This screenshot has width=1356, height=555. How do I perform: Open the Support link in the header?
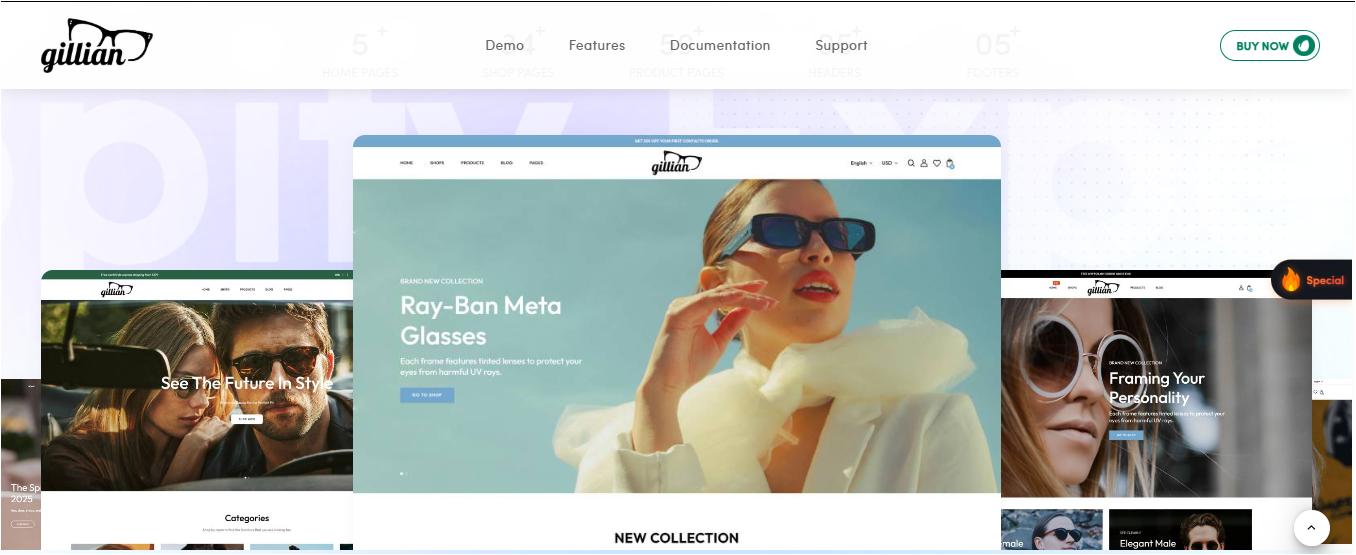click(x=841, y=45)
